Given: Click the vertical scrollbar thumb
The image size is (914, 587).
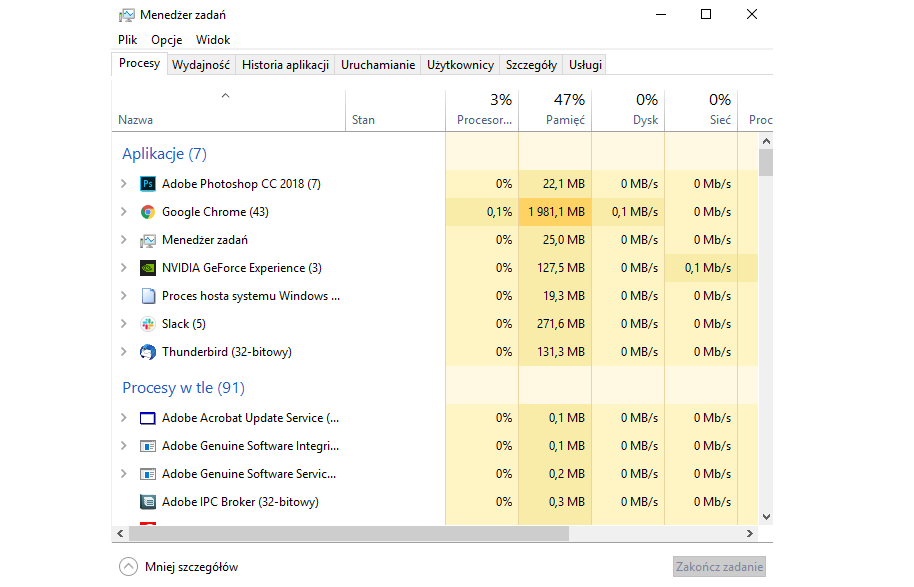Looking at the screenshot, I should click(x=766, y=162).
